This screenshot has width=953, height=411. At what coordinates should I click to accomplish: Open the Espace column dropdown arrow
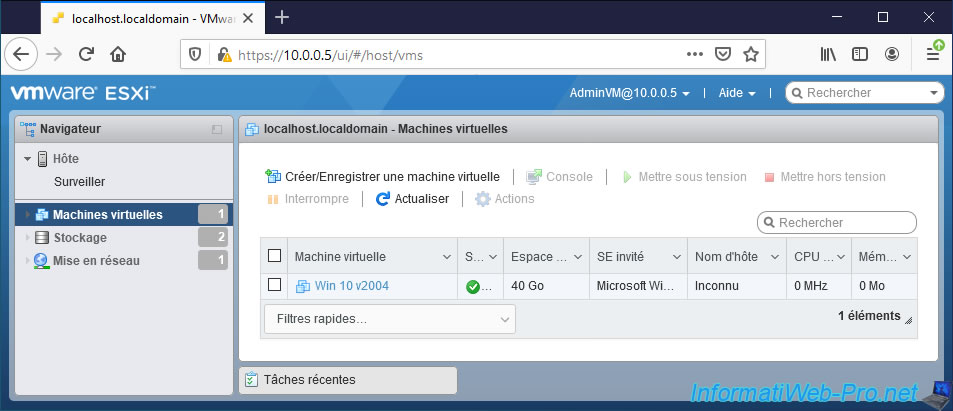click(x=578, y=257)
